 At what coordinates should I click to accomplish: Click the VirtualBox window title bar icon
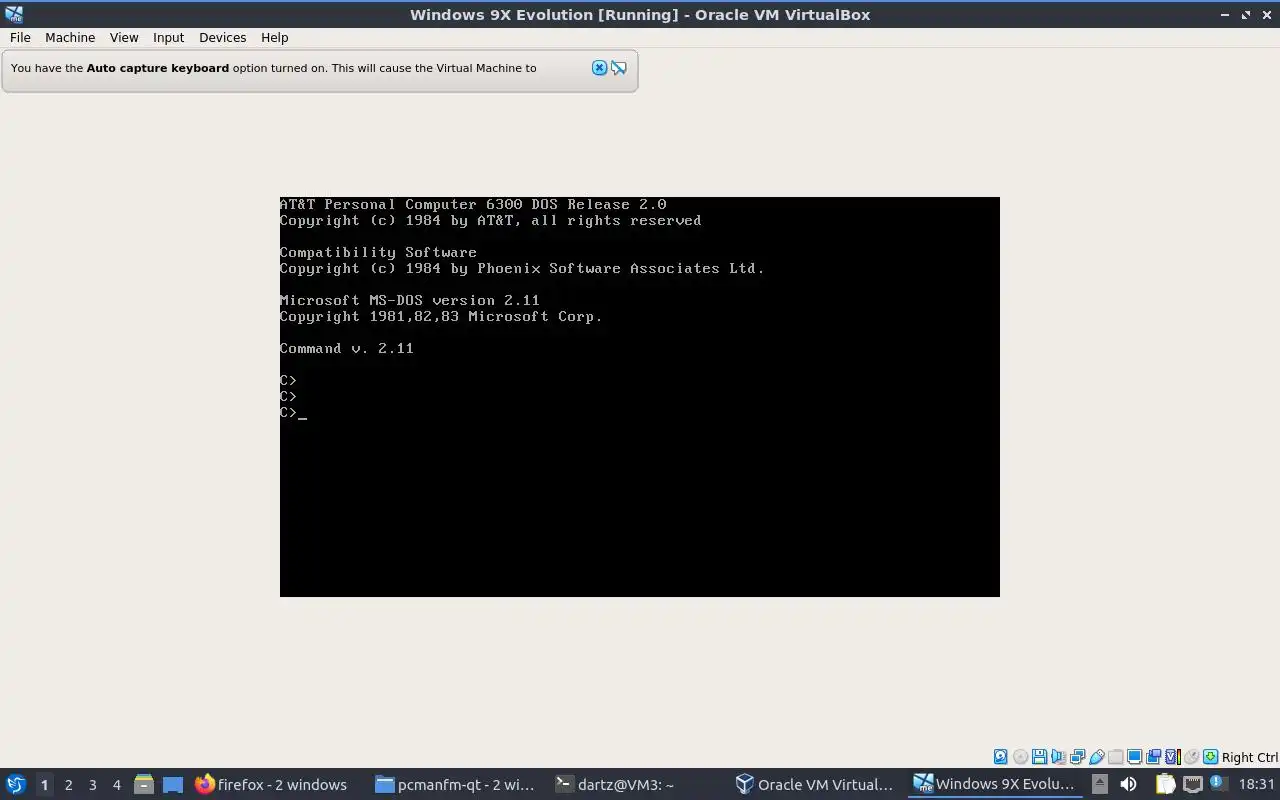click(13, 14)
